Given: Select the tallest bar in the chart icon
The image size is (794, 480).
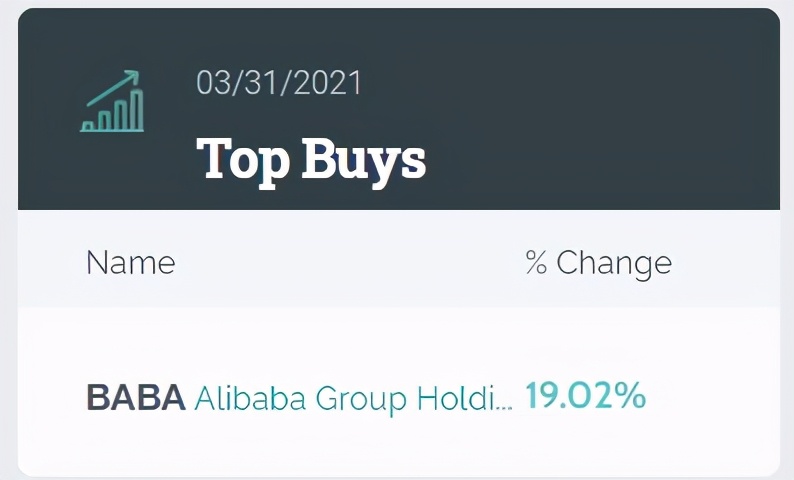Looking at the screenshot, I should coord(137,109).
